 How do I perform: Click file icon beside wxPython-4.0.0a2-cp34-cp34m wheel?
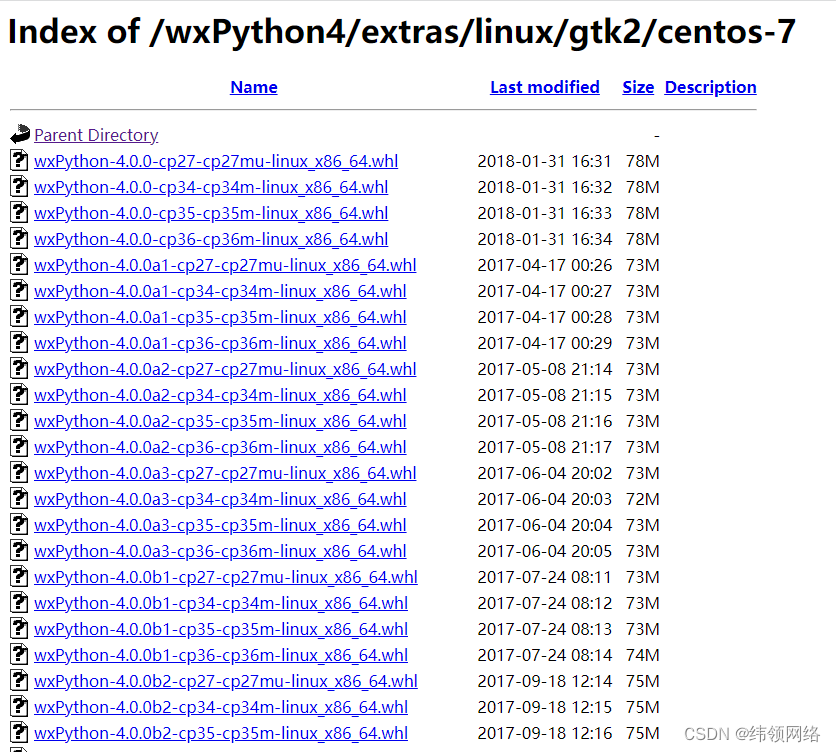(19, 395)
